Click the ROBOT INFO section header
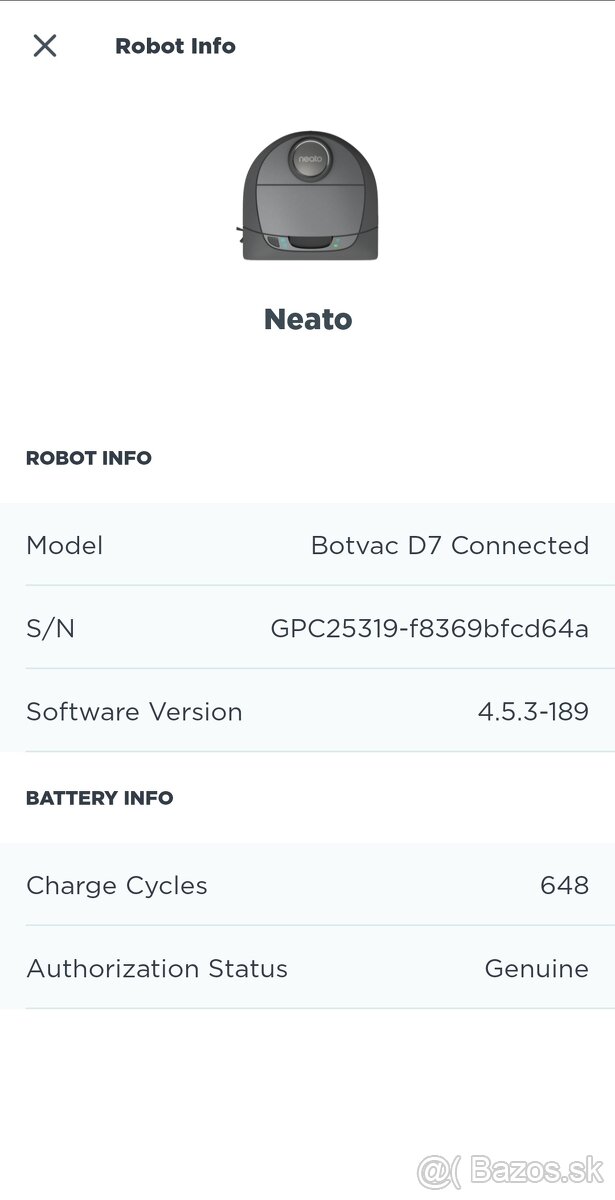 click(89, 458)
